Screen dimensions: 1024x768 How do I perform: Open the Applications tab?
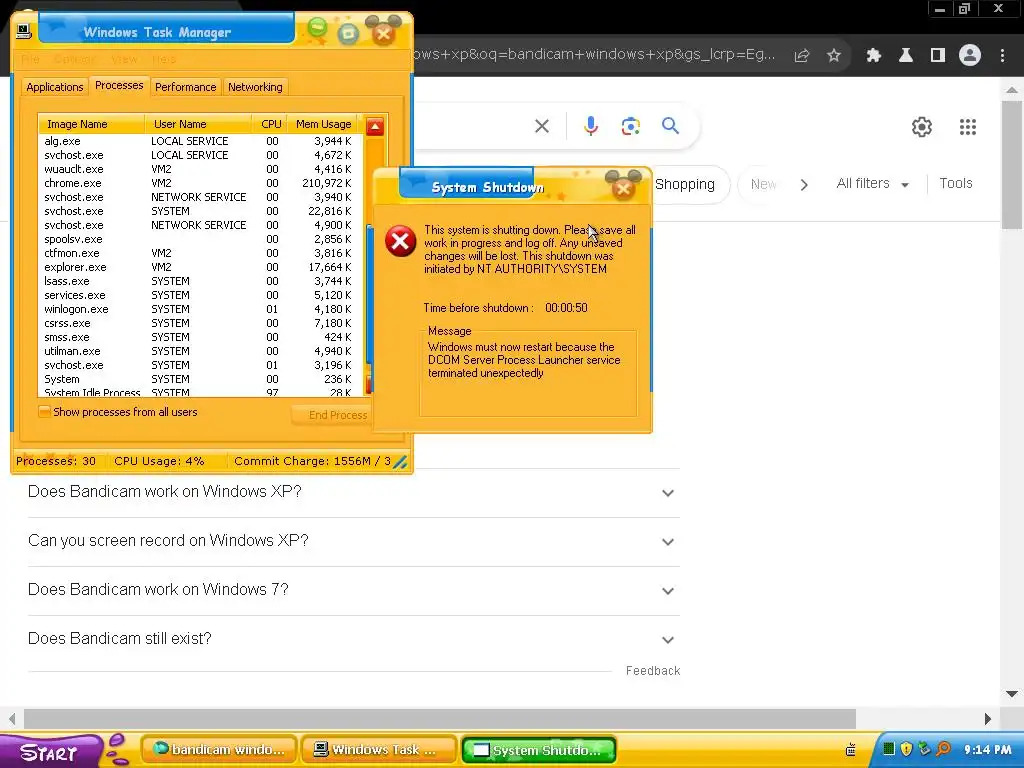click(55, 87)
